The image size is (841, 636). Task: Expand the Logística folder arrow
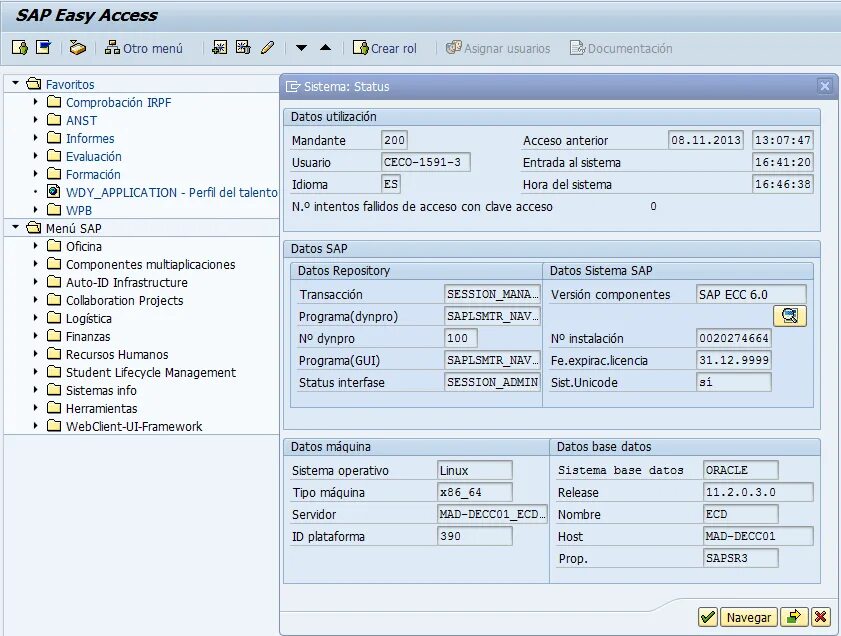(35, 317)
